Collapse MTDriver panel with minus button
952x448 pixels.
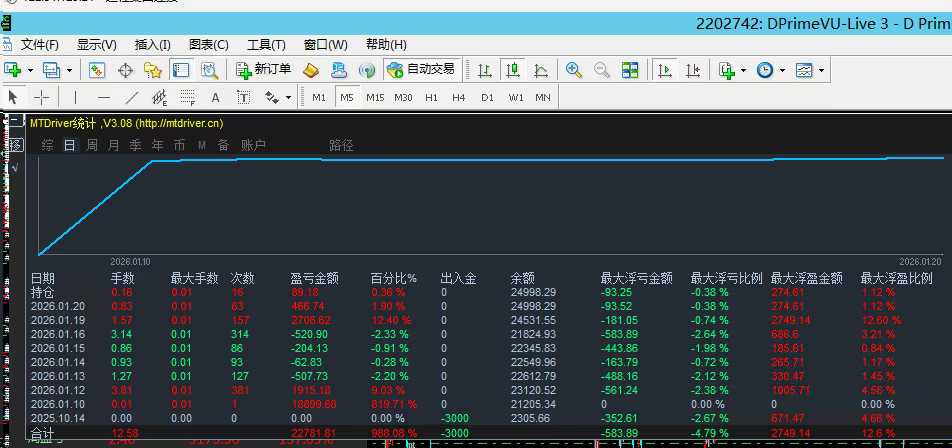click(x=16, y=121)
